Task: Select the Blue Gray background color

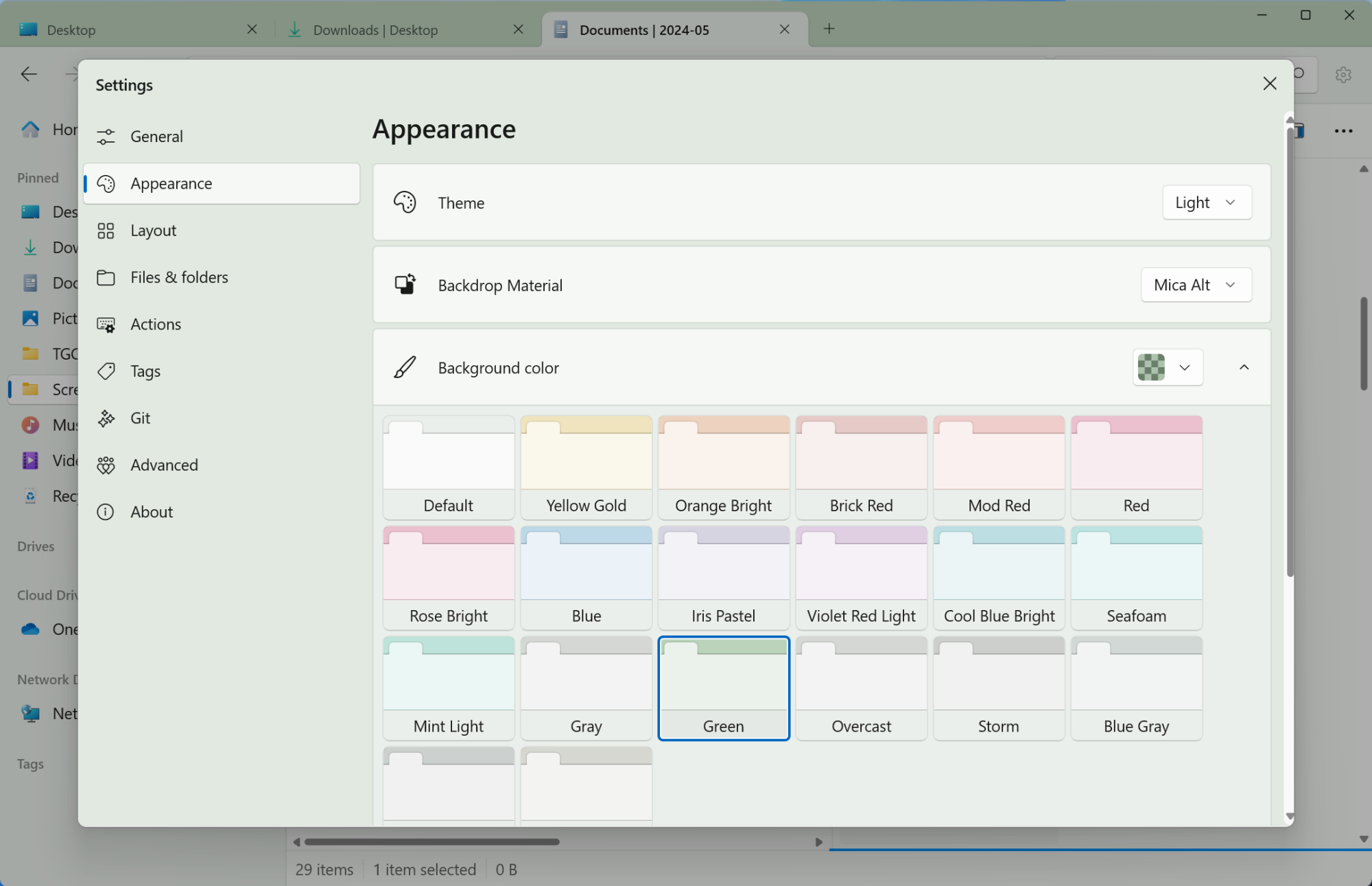Action: (x=1137, y=688)
